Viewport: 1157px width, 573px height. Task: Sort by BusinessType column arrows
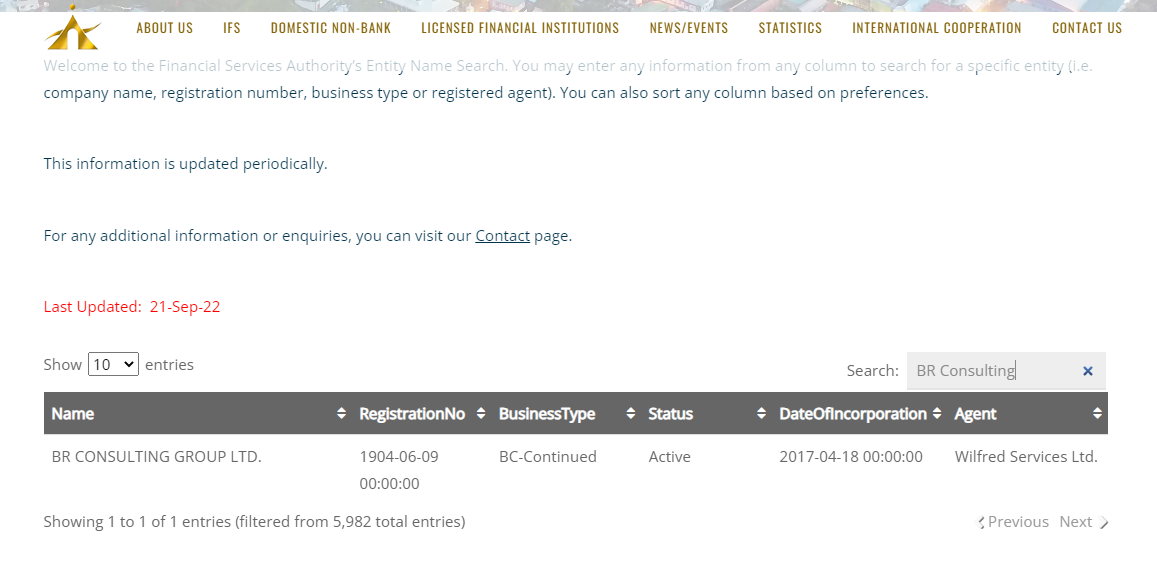(x=630, y=414)
